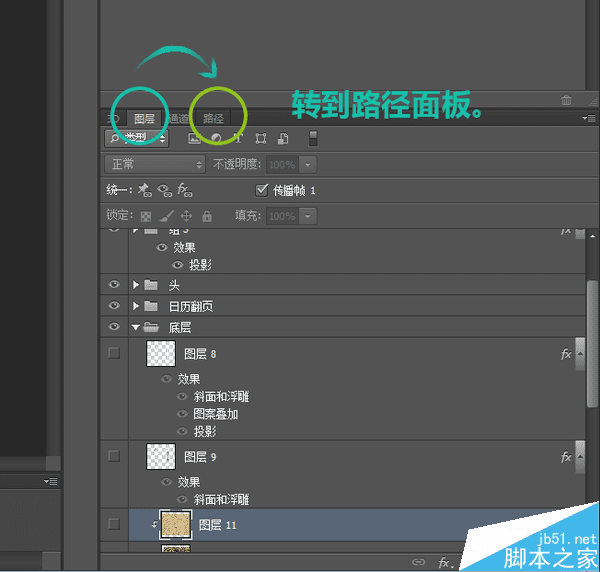Filter layers by smart objects icon

283,138
